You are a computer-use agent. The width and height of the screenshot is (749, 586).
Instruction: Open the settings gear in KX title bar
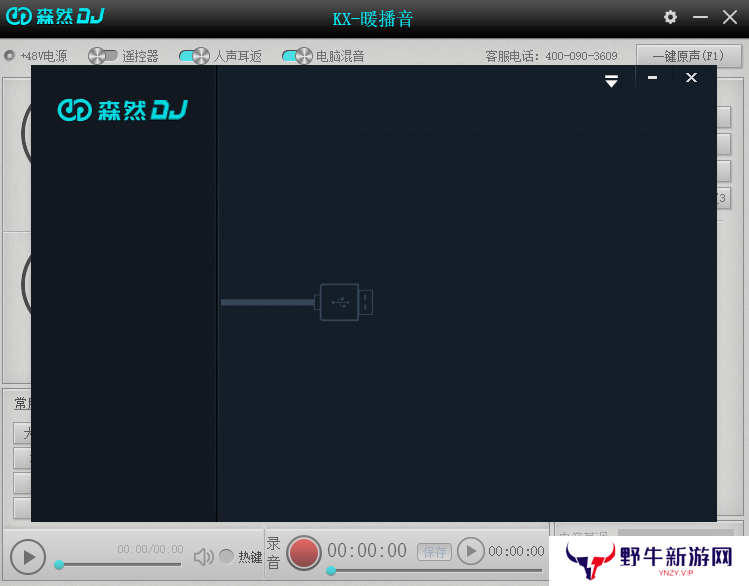(x=670, y=17)
